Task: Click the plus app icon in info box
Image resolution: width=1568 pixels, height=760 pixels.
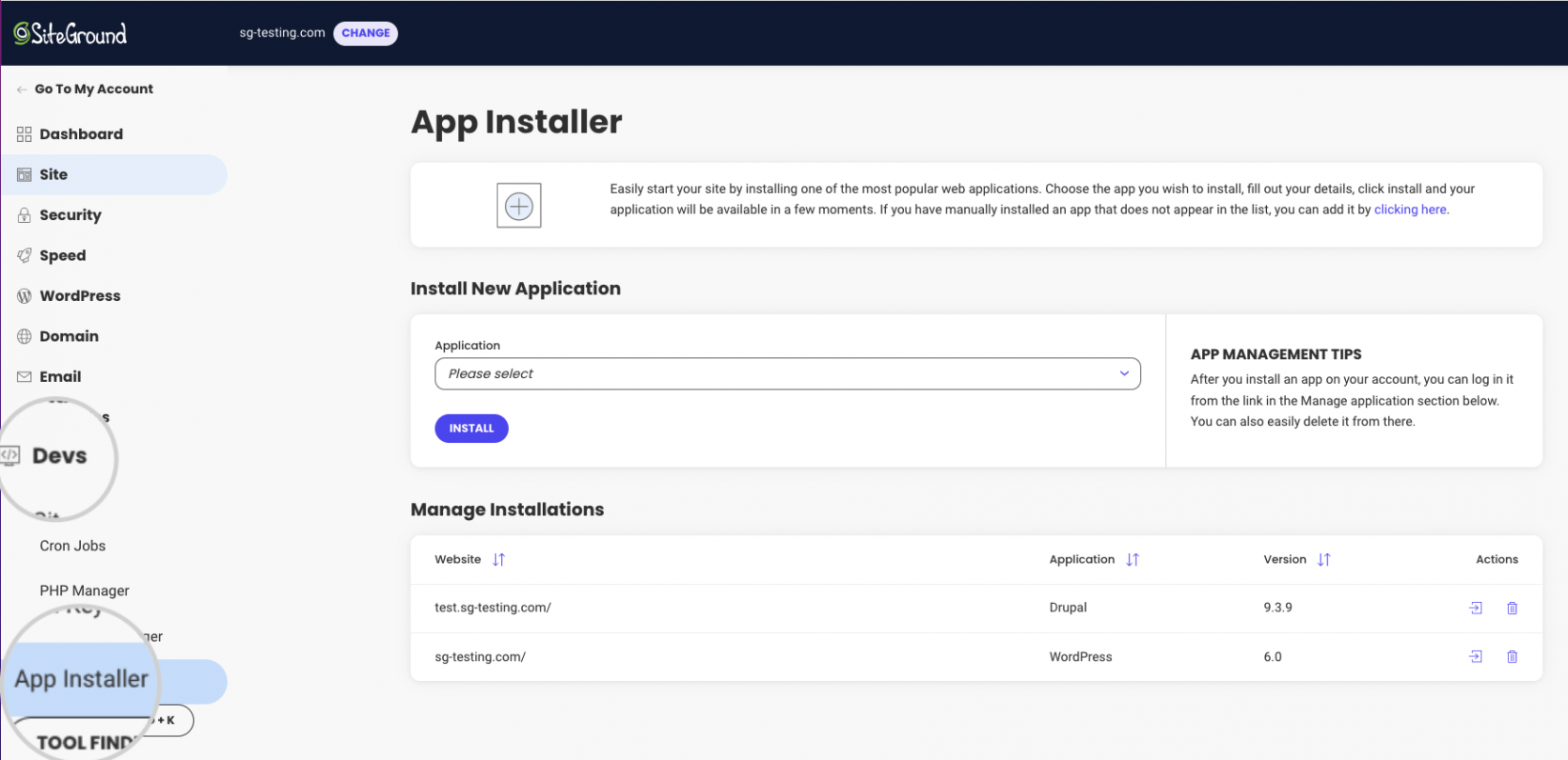Action: (x=519, y=206)
